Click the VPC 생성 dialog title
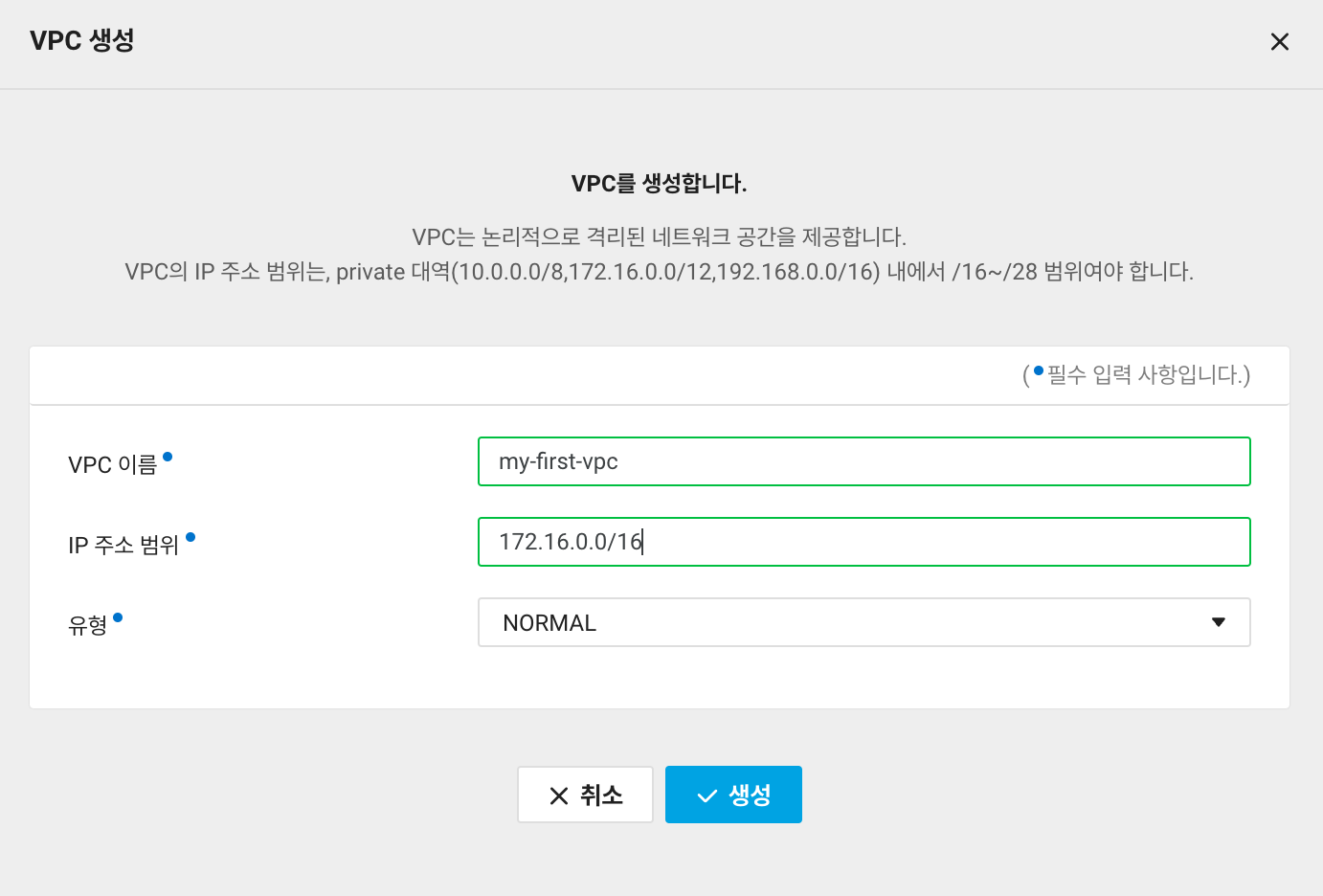The height and width of the screenshot is (896, 1323). [x=82, y=41]
